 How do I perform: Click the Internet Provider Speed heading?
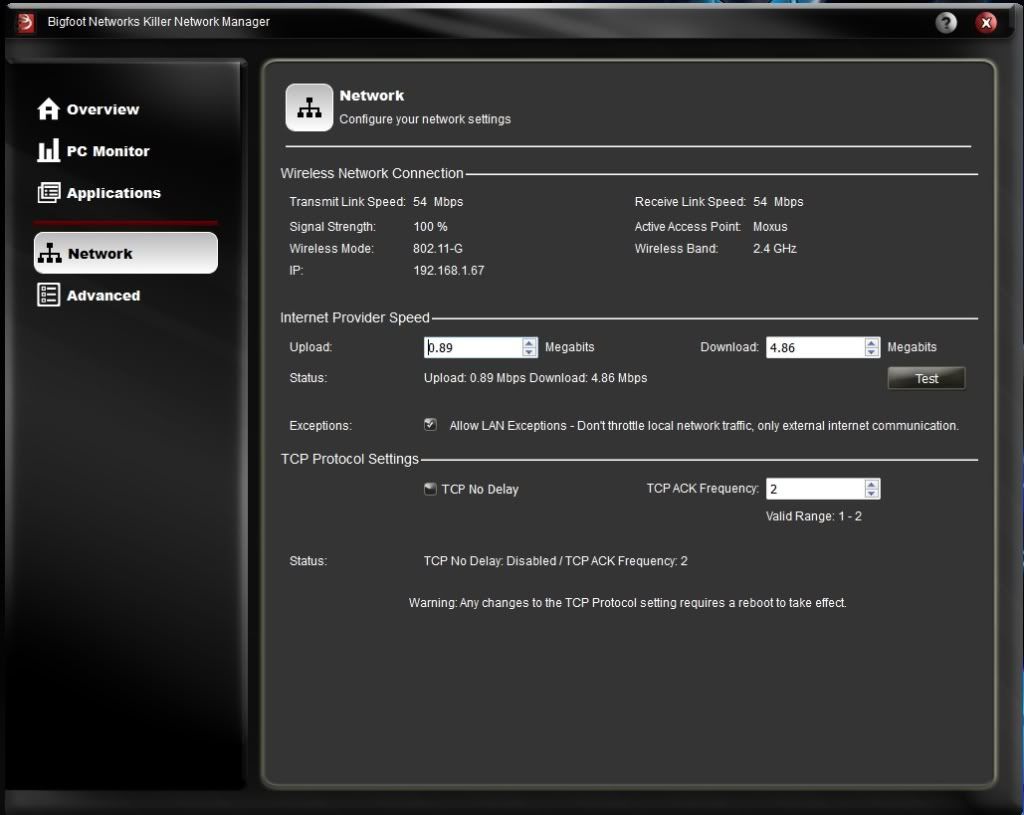click(355, 317)
